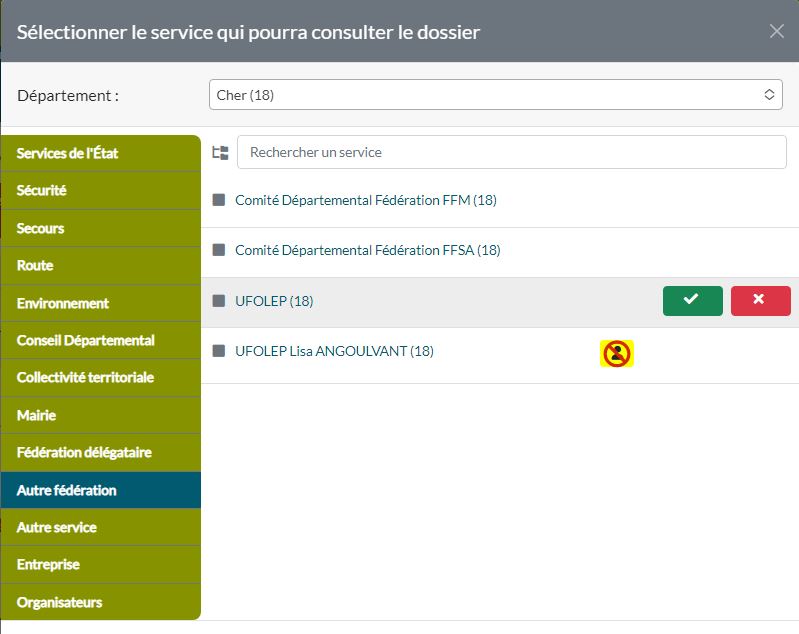
Task: Select UFOLEP Lisa ANGOULVANT (18) service name
Action: point(334,351)
